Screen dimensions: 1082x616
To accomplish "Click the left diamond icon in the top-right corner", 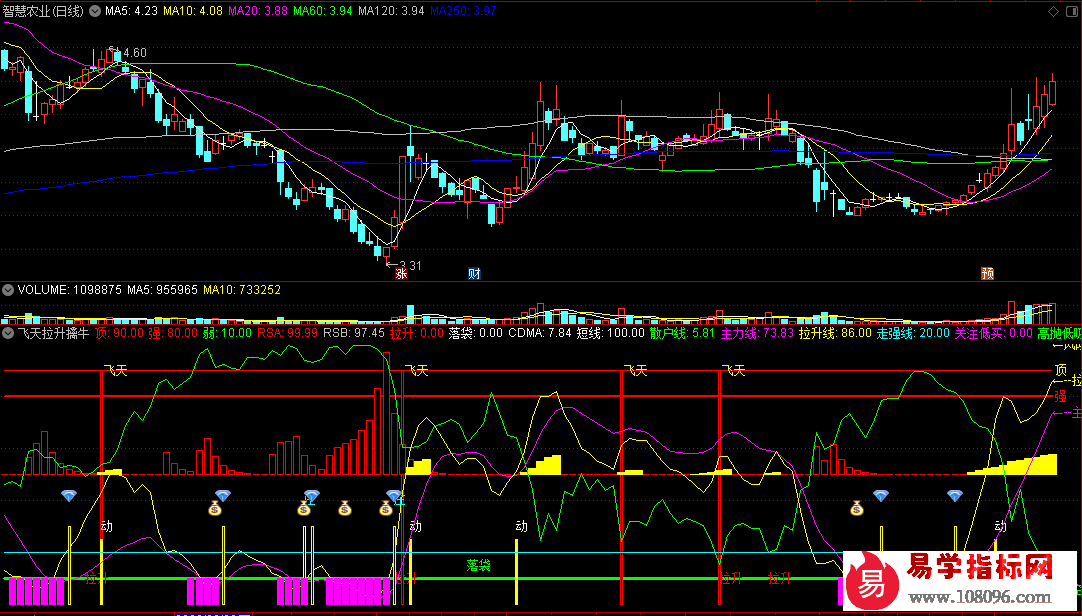I will coord(1054,11).
